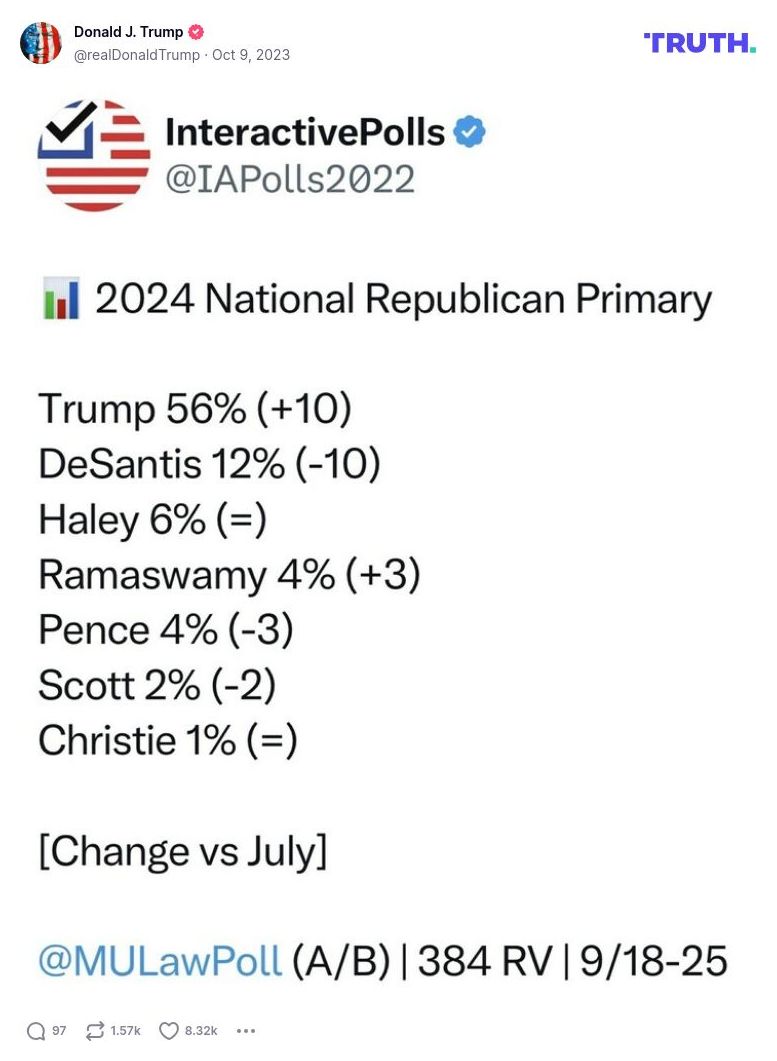Open replies using the speech bubble icon

[x=37, y=1030]
